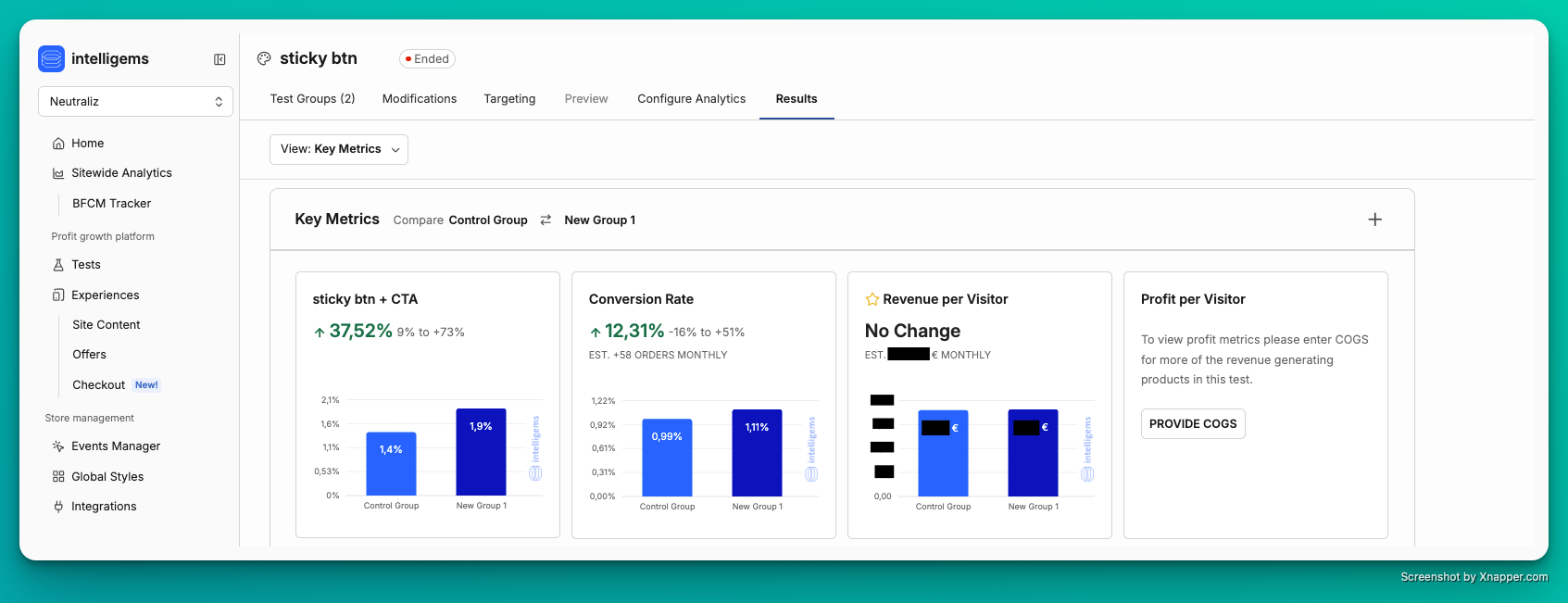
Task: Collapse the sidebar panel icon
Action: (x=220, y=59)
